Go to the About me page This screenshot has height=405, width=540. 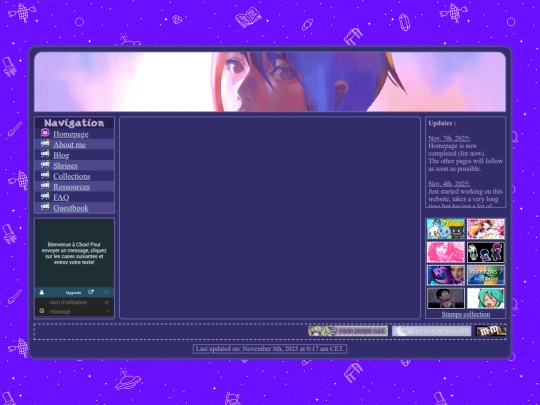[69, 145]
